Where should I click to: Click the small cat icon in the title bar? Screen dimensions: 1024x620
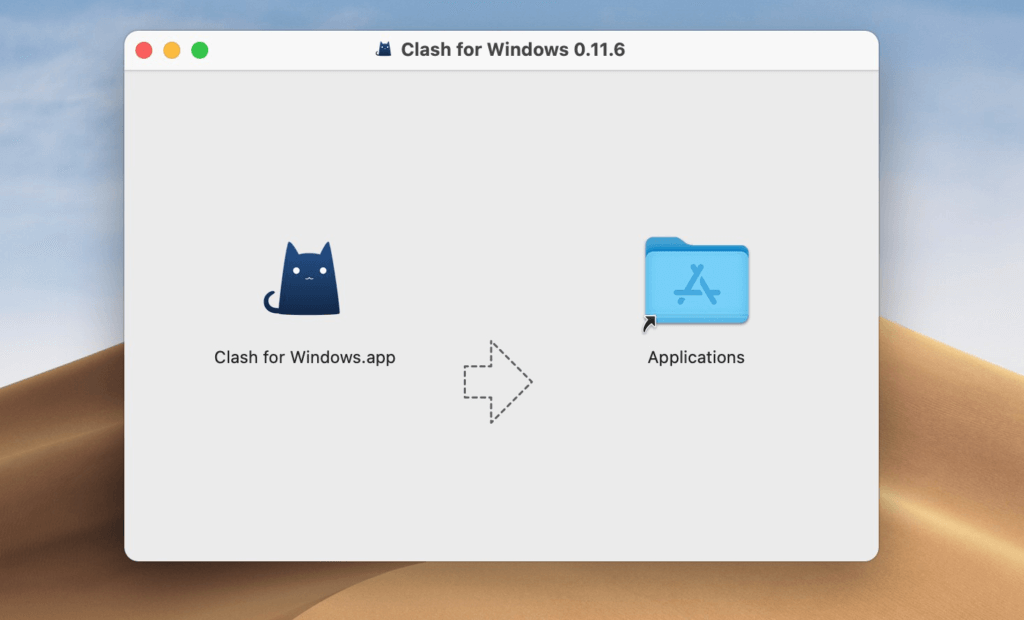tap(385, 48)
